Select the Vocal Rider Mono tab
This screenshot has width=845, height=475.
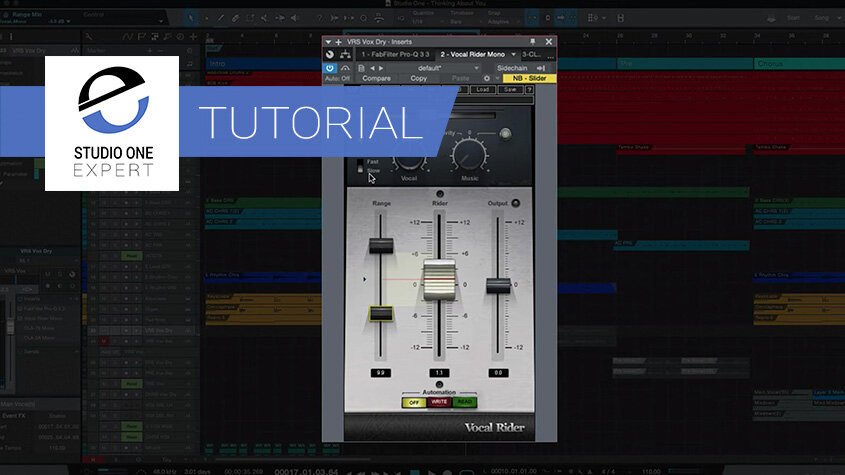pos(472,54)
